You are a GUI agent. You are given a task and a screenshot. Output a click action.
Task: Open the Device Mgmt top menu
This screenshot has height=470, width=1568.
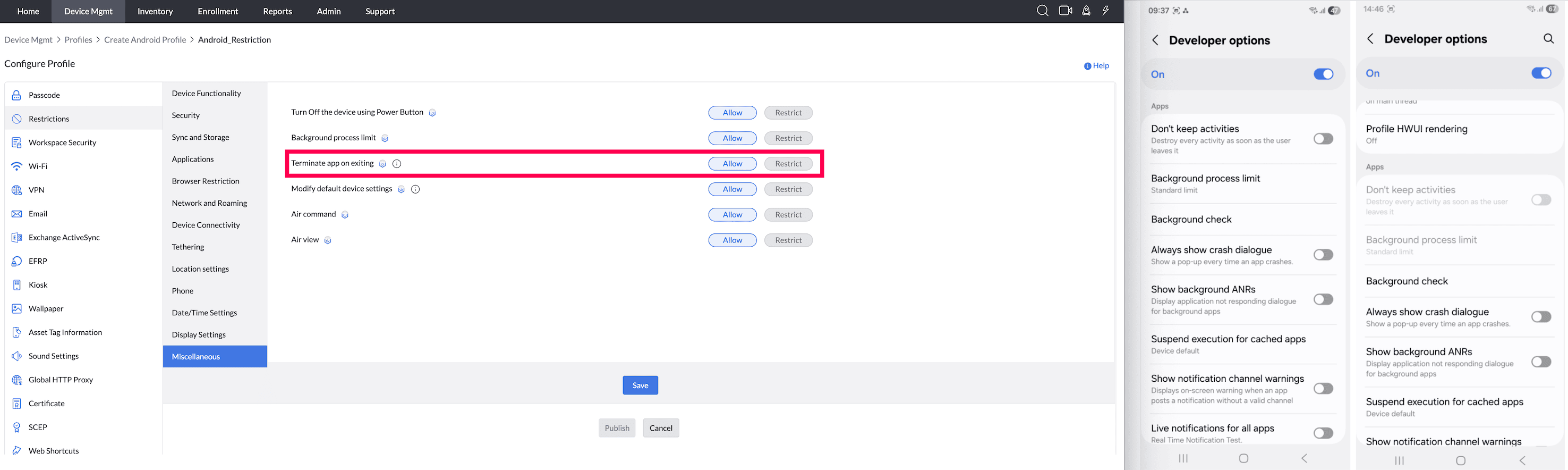[x=88, y=11]
